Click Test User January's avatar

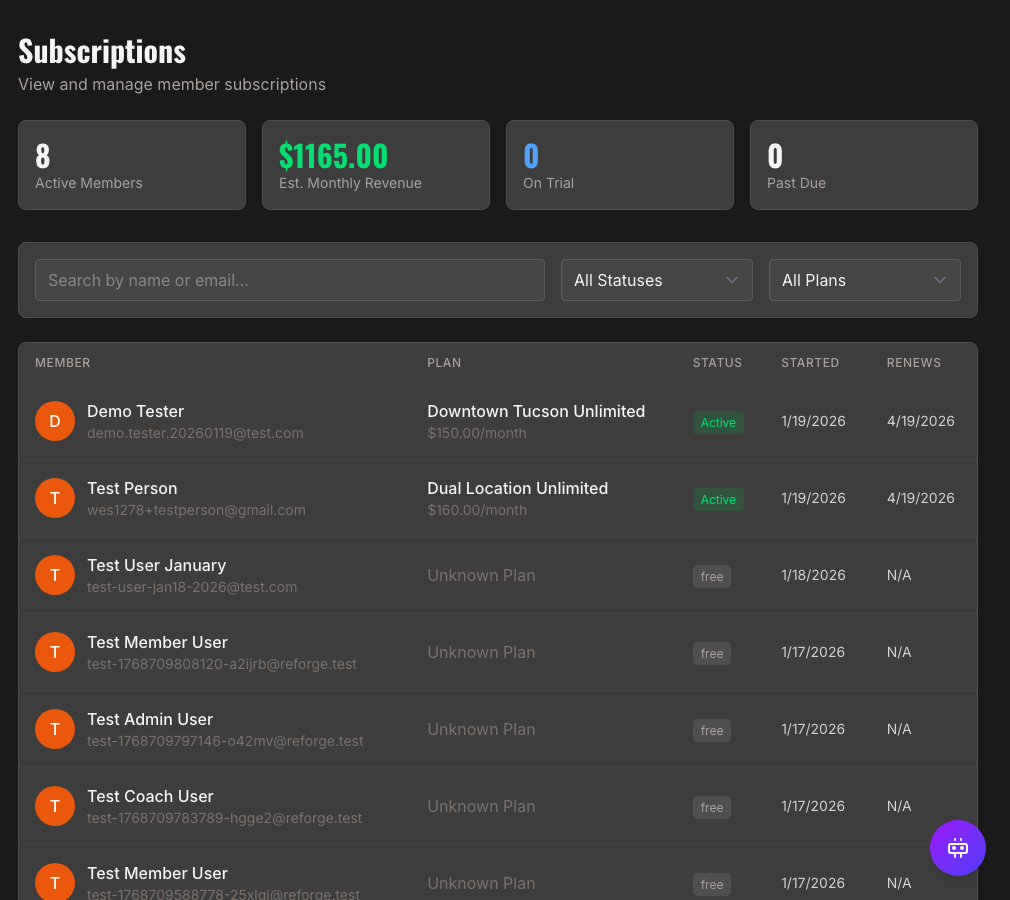click(55, 575)
